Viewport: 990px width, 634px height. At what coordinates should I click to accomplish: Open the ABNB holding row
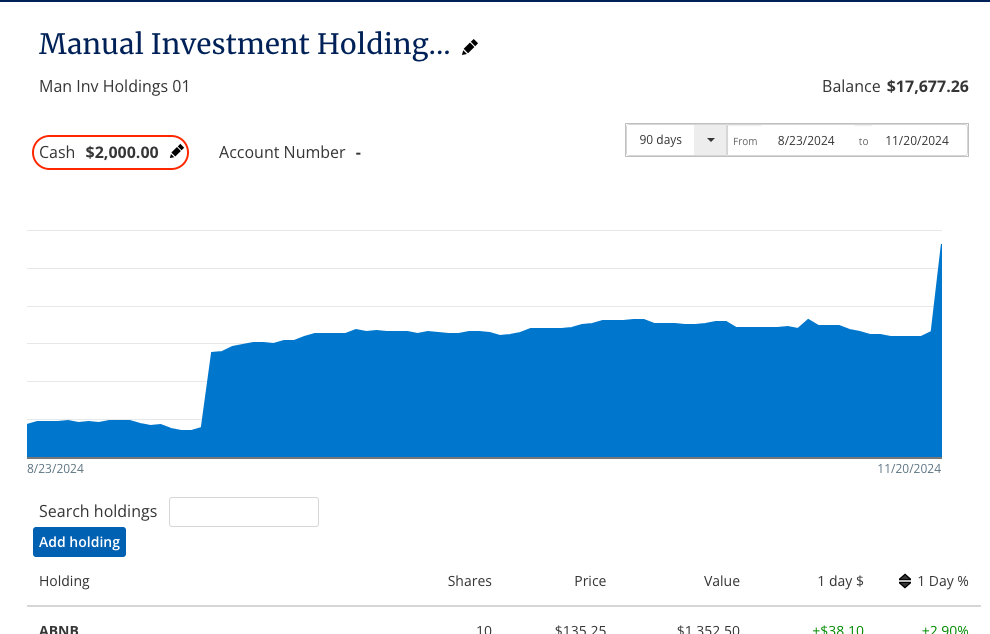tap(503, 628)
